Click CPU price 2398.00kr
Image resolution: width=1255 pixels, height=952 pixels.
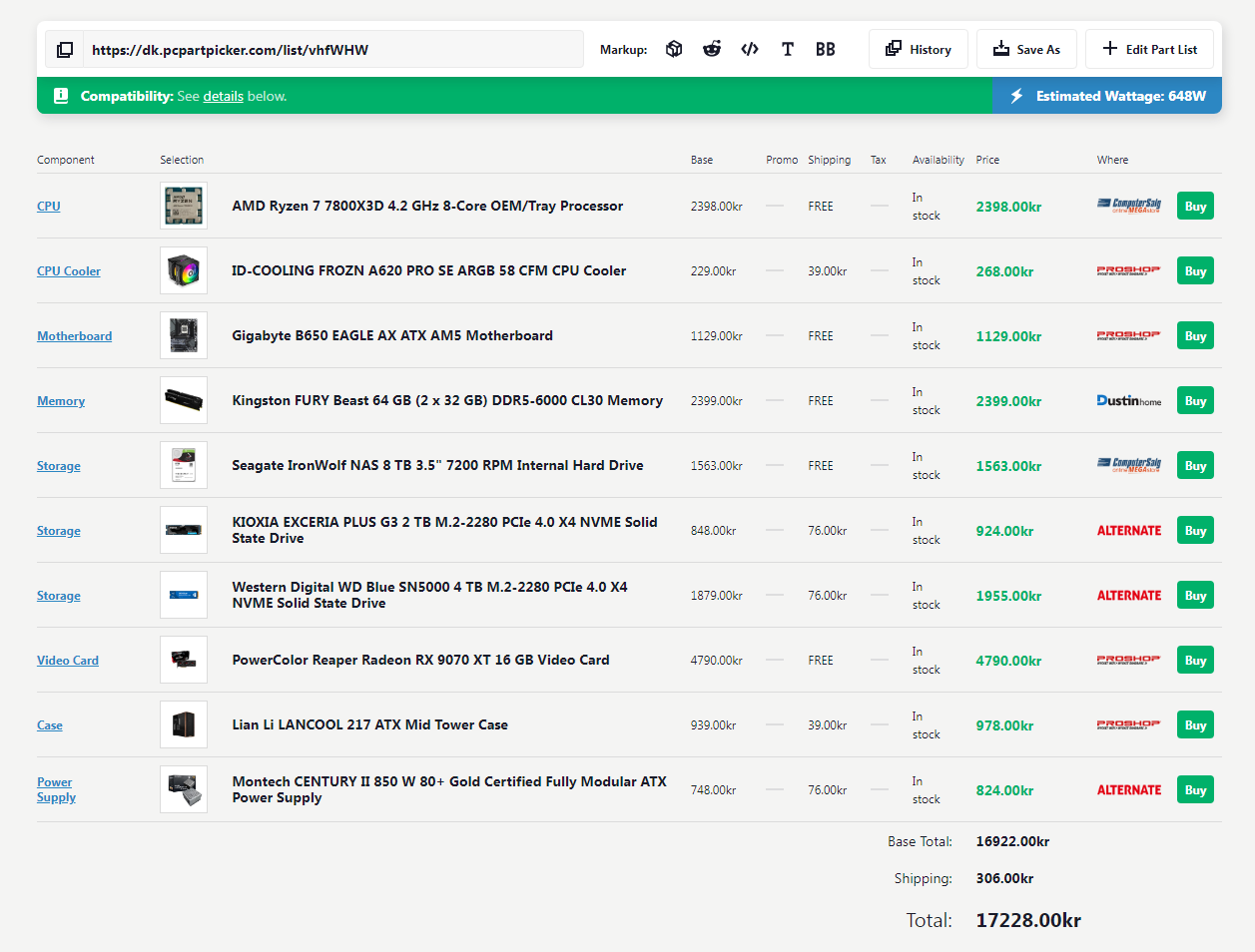click(x=1008, y=207)
